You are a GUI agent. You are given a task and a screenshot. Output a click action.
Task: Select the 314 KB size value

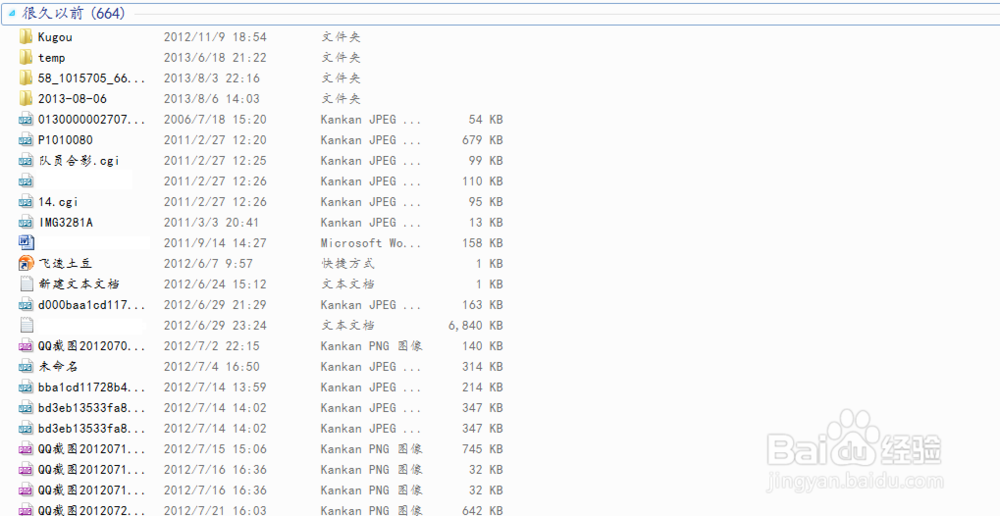[482, 366]
